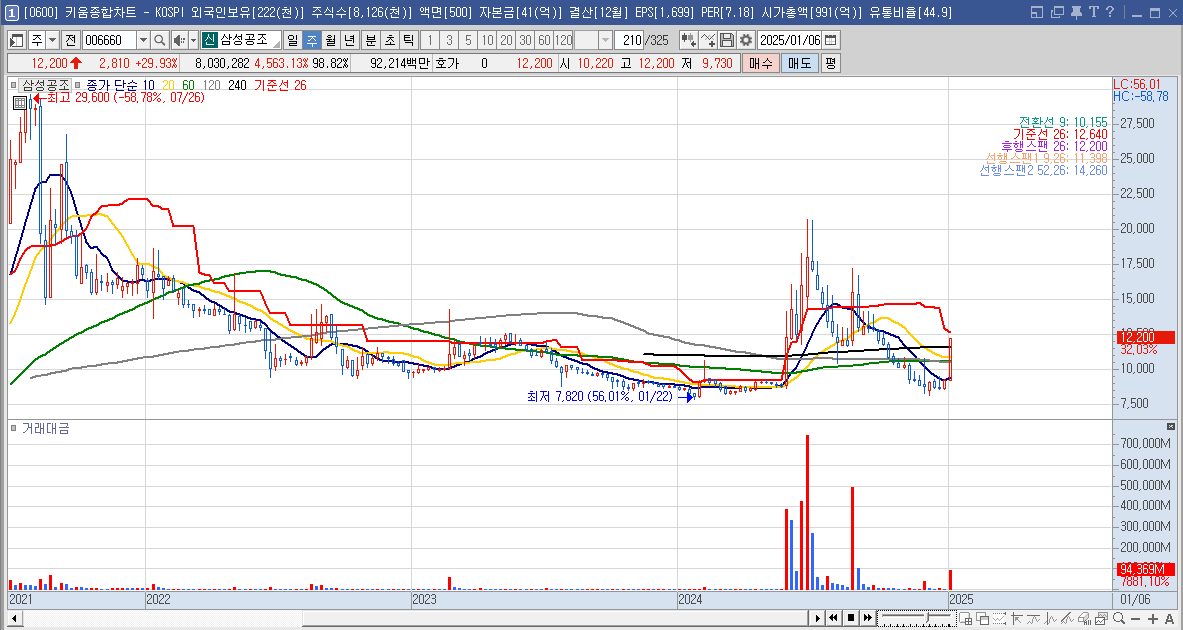The image size is (1183, 630).
Task: Click the overlapping windows icon at bottom
Action: tap(982, 619)
